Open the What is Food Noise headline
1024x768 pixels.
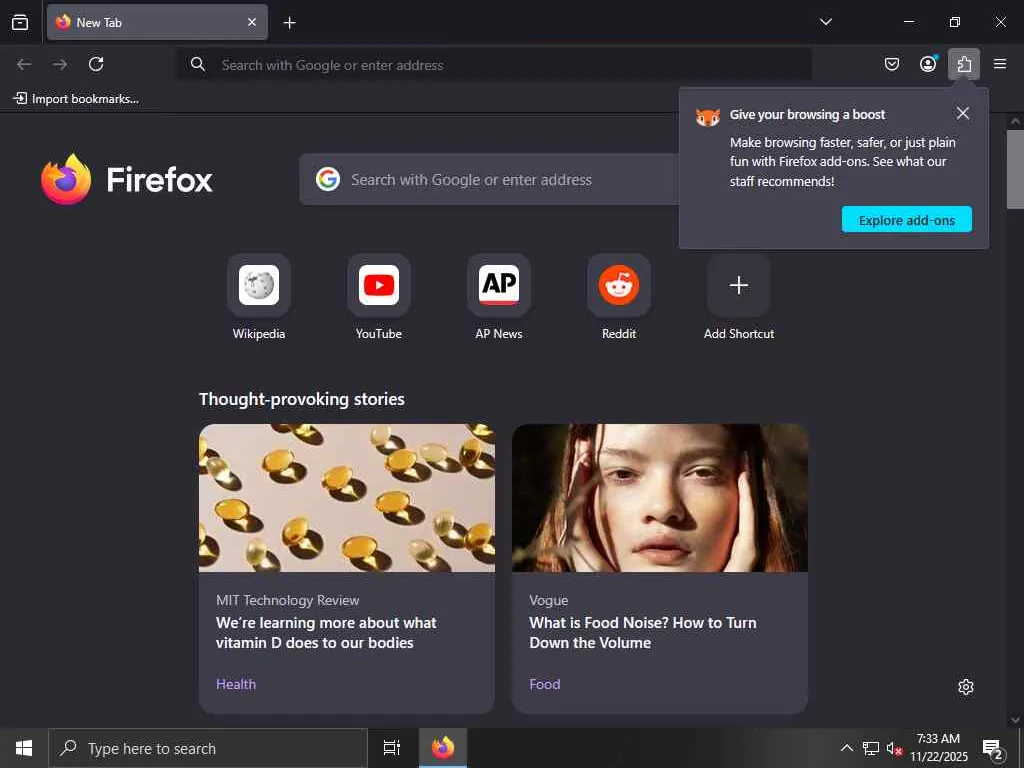pyautogui.click(x=643, y=633)
